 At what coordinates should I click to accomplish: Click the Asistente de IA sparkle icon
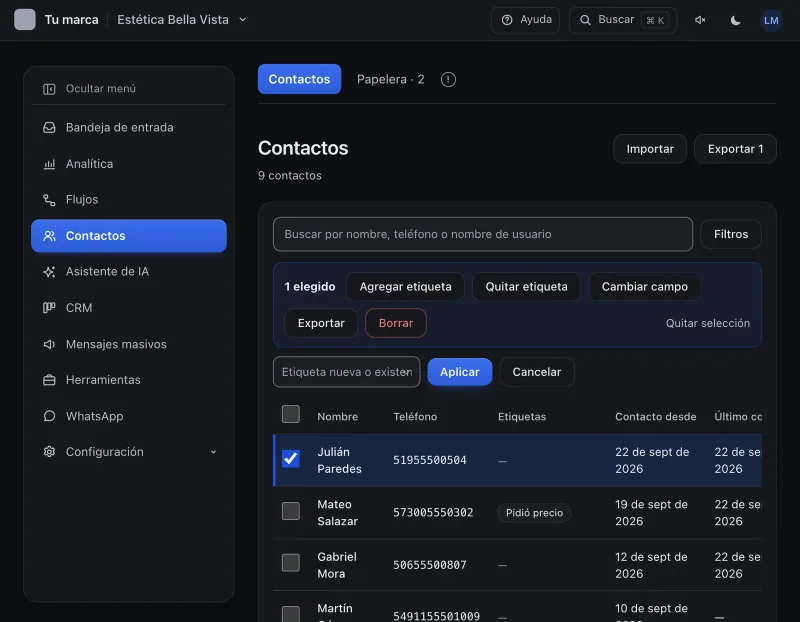(49, 271)
